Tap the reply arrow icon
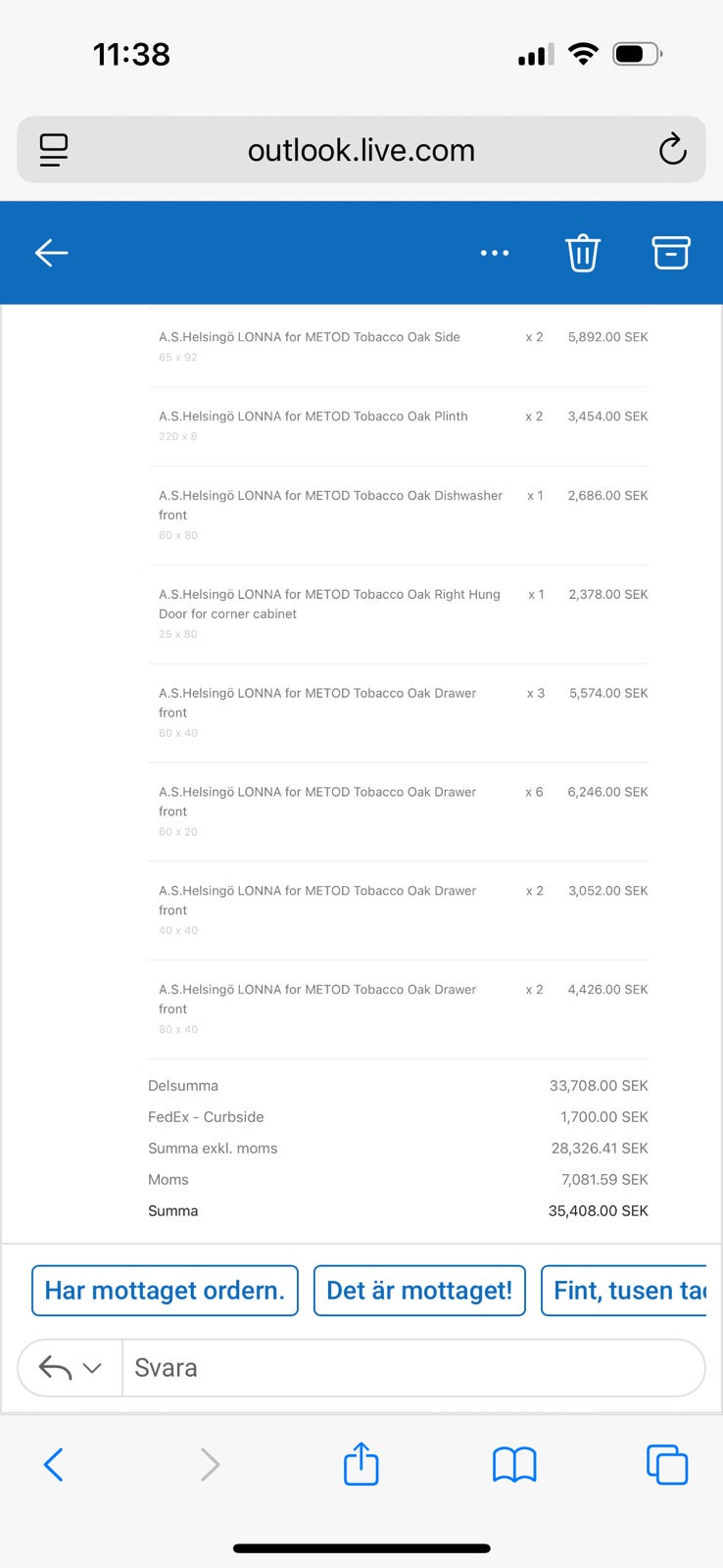Screen dimensions: 723x1568 [55, 1368]
